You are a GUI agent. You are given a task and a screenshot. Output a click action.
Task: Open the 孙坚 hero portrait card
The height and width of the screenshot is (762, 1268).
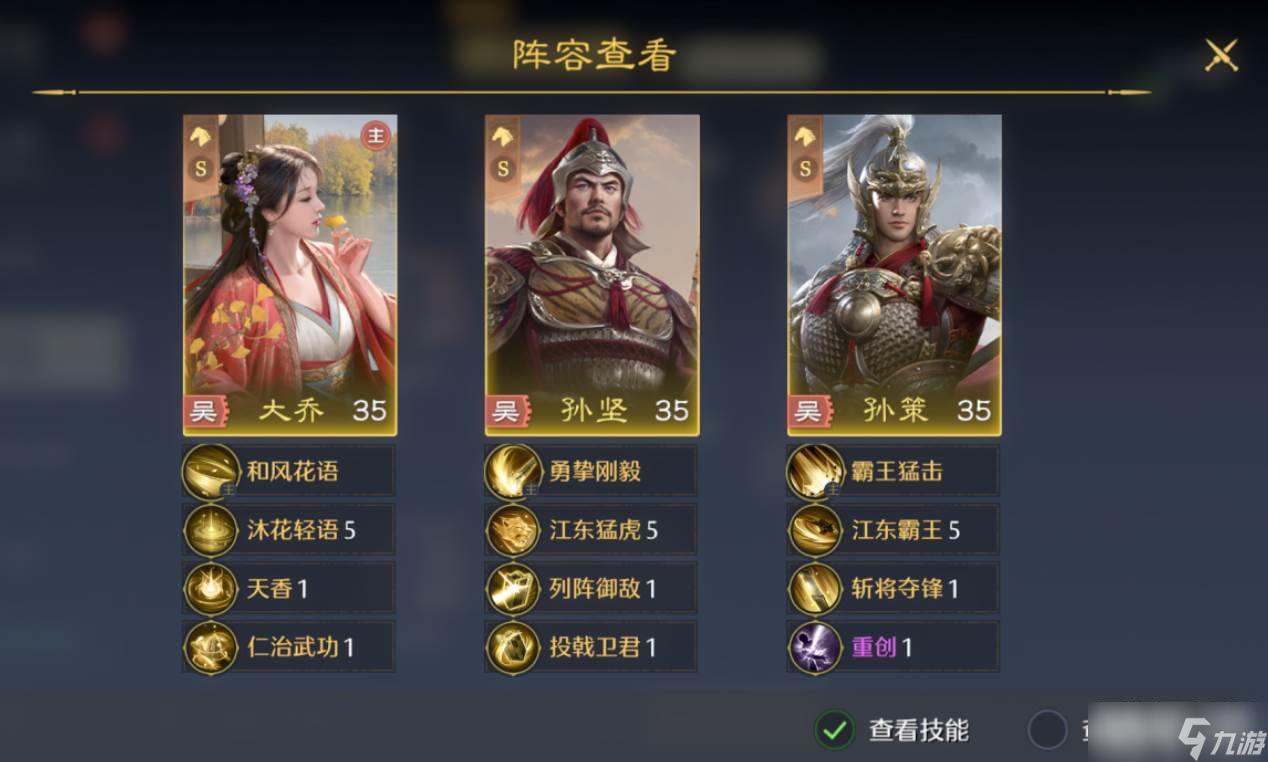coord(592,275)
